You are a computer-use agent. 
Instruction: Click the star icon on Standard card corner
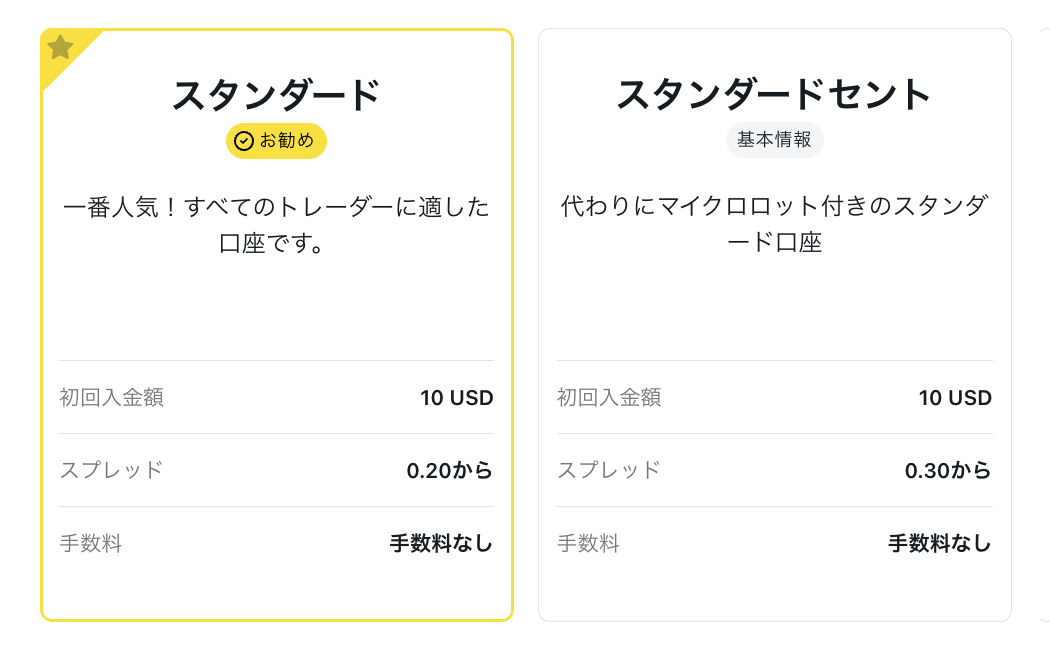click(60, 47)
